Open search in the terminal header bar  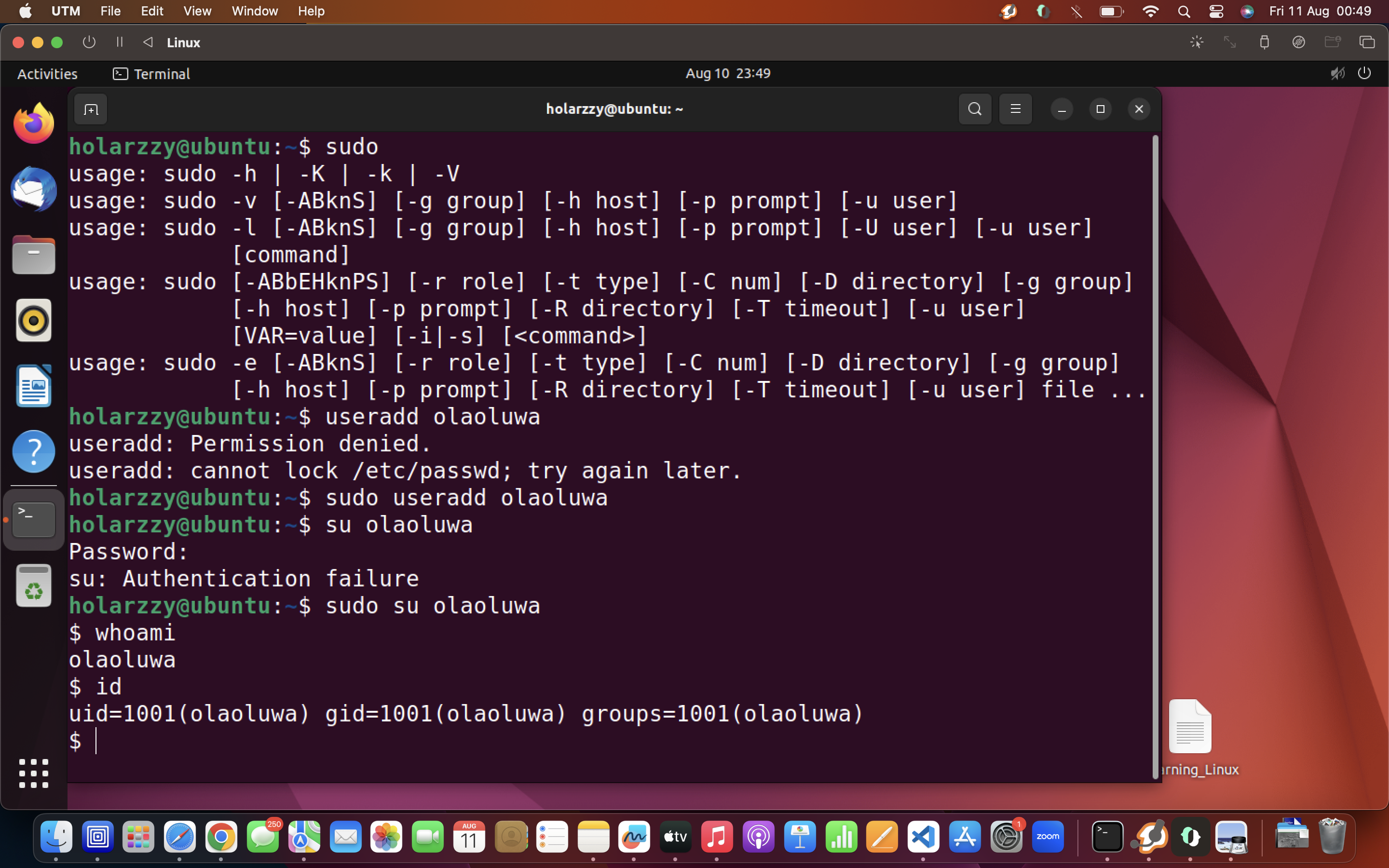coord(975,109)
